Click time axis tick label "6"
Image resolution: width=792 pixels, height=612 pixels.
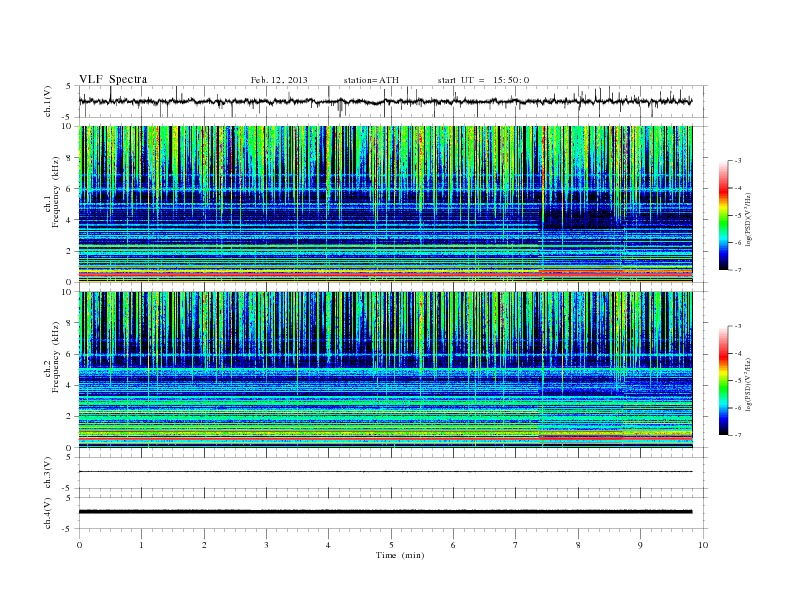click(x=453, y=545)
